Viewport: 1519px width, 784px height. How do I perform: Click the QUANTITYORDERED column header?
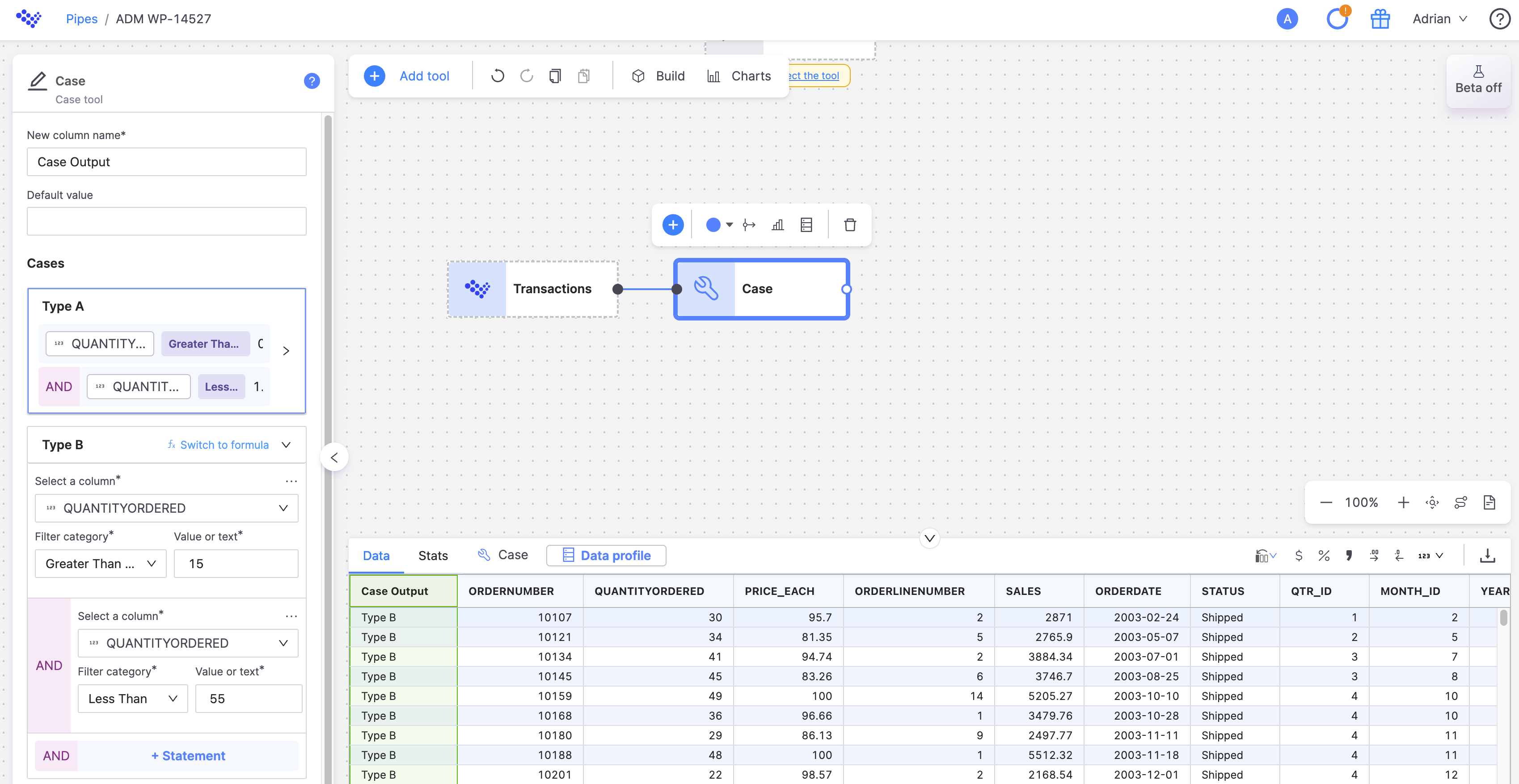pos(658,590)
